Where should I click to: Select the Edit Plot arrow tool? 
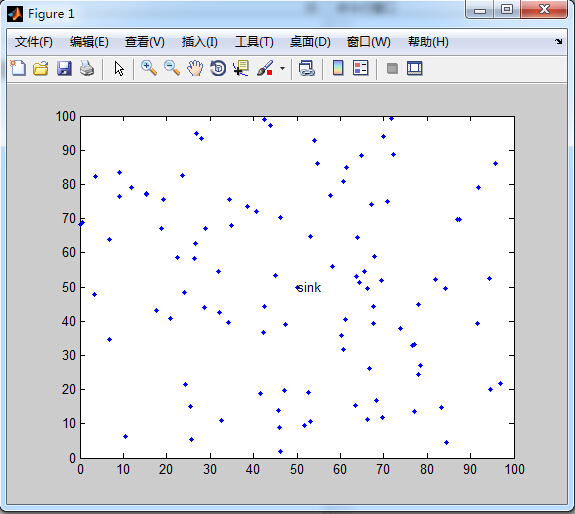(x=119, y=68)
